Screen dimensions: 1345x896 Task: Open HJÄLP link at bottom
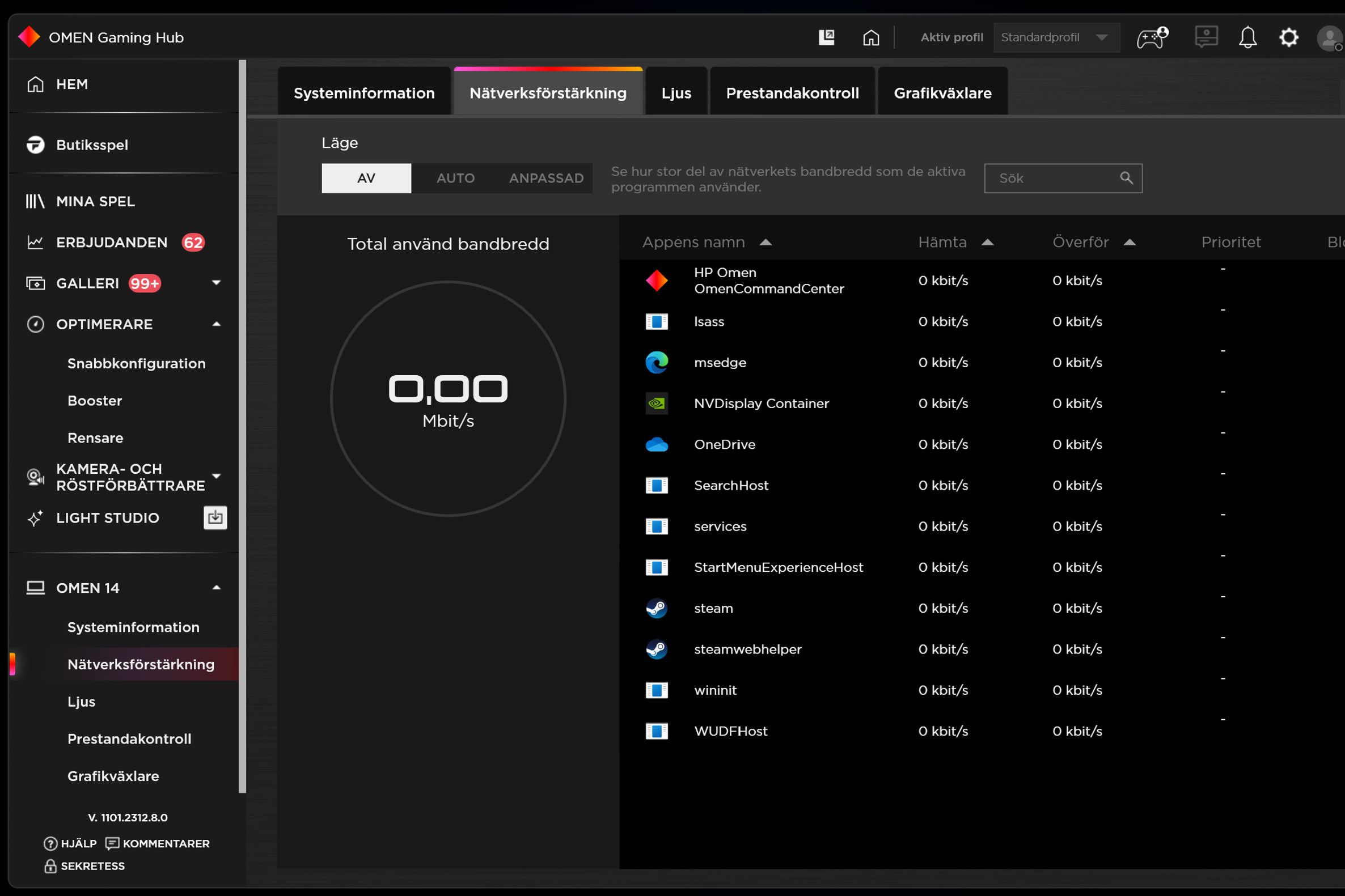[x=70, y=843]
